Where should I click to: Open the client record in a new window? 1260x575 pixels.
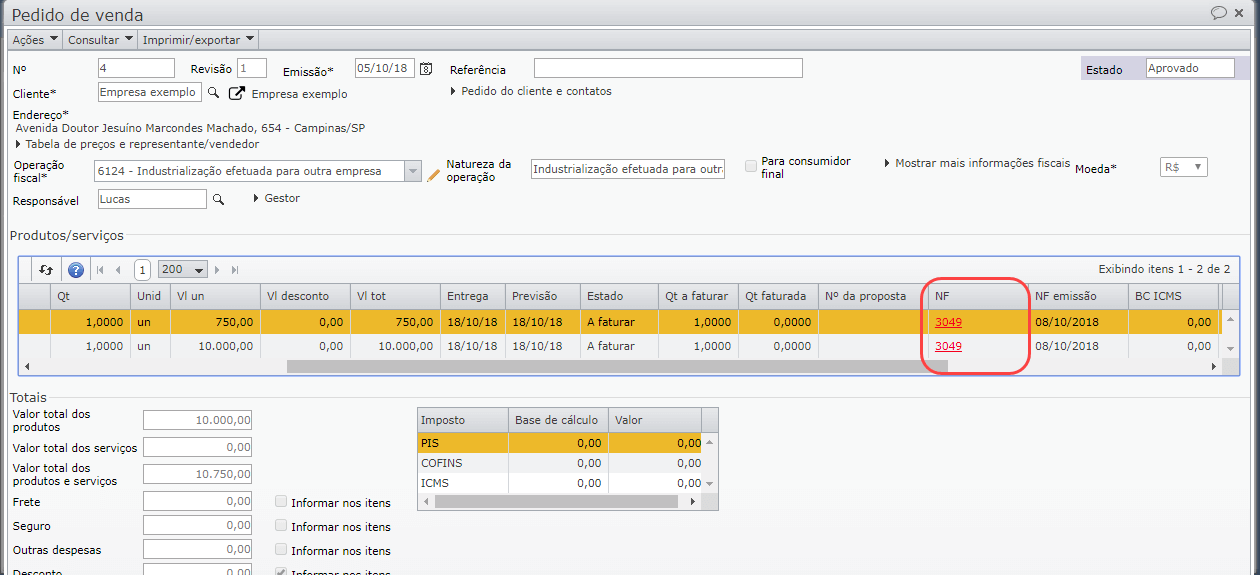(237, 93)
